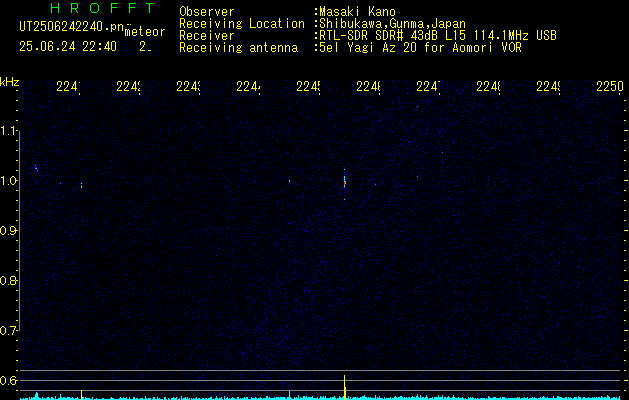Click the 2244 time axis label
Screen dimensions: 629x400
click(248, 86)
